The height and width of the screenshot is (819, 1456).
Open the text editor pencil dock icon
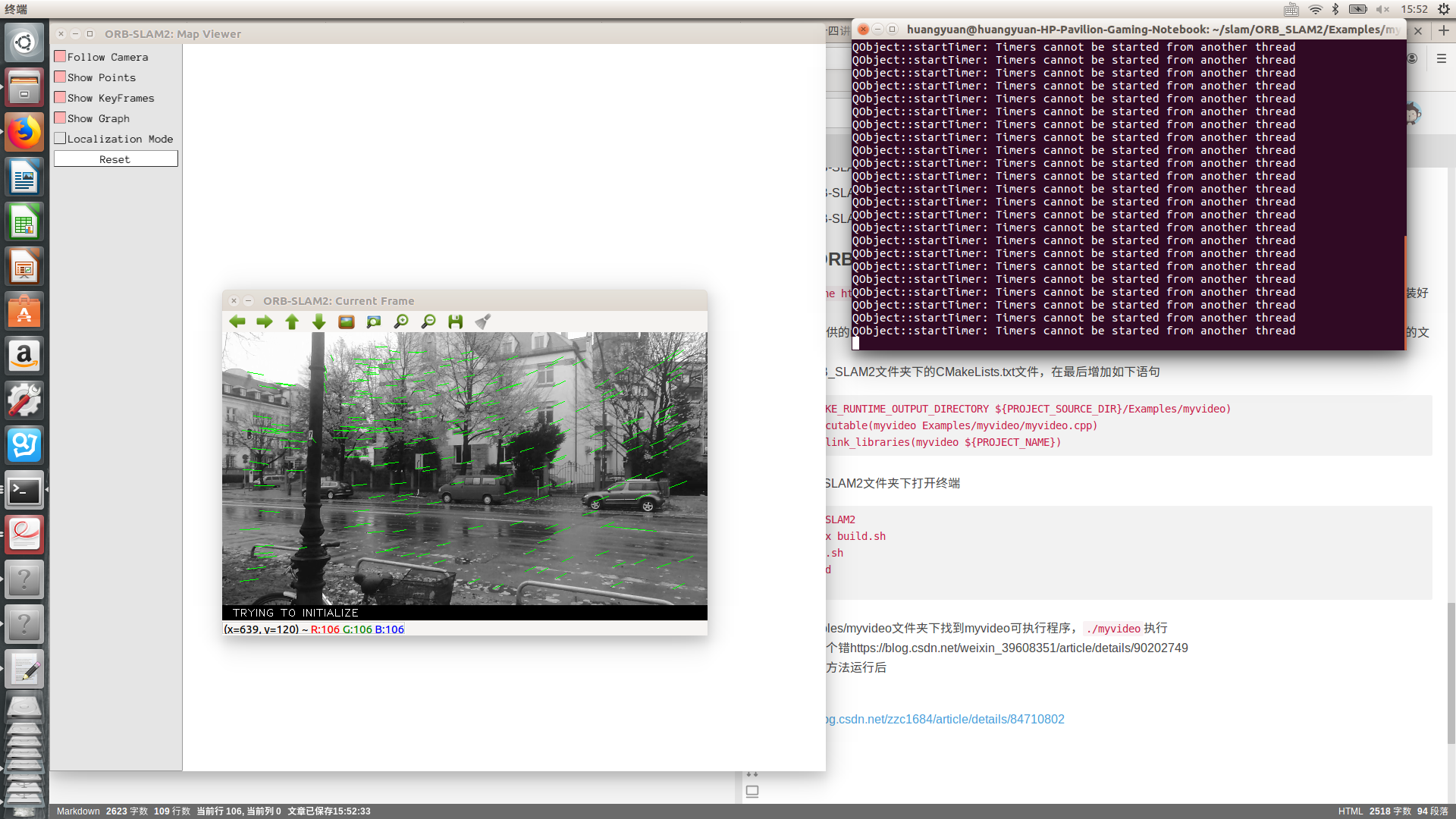[x=24, y=669]
